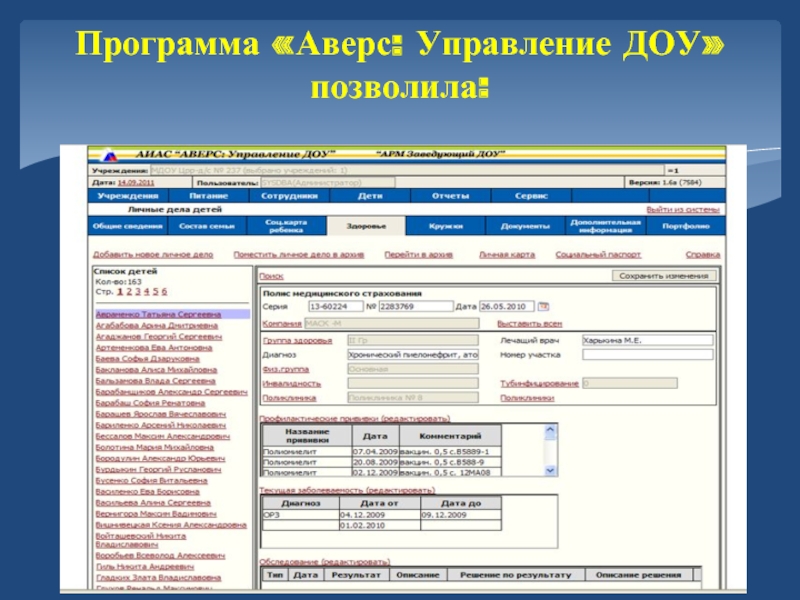This screenshot has height=600, width=800.
Task: Click the policy number field 2283769
Action: [415, 307]
